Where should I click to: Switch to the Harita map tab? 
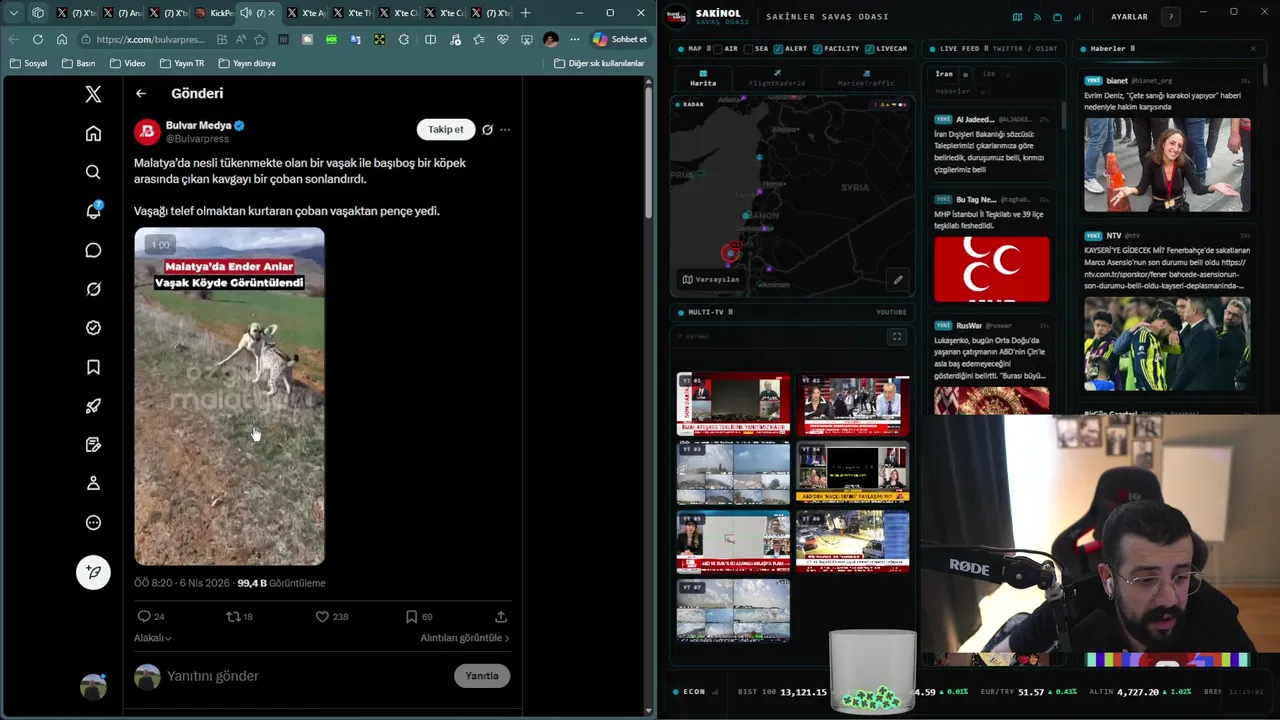pos(703,79)
